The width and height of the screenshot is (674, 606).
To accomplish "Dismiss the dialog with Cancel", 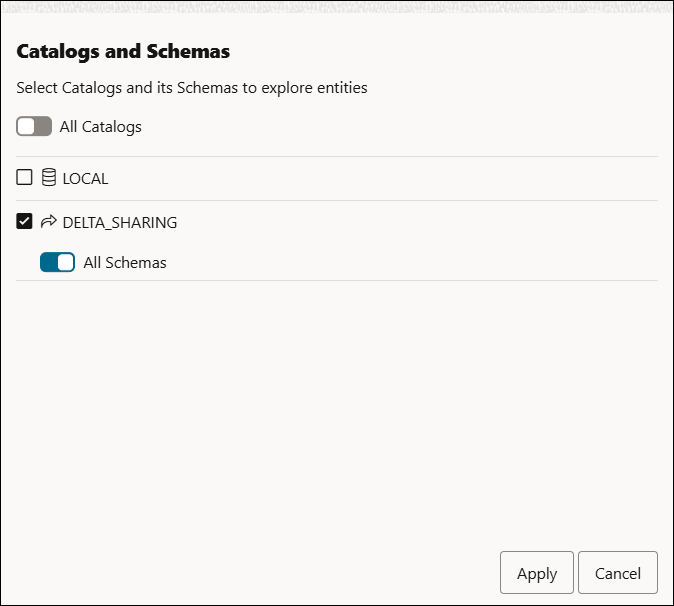I will tap(617, 574).
